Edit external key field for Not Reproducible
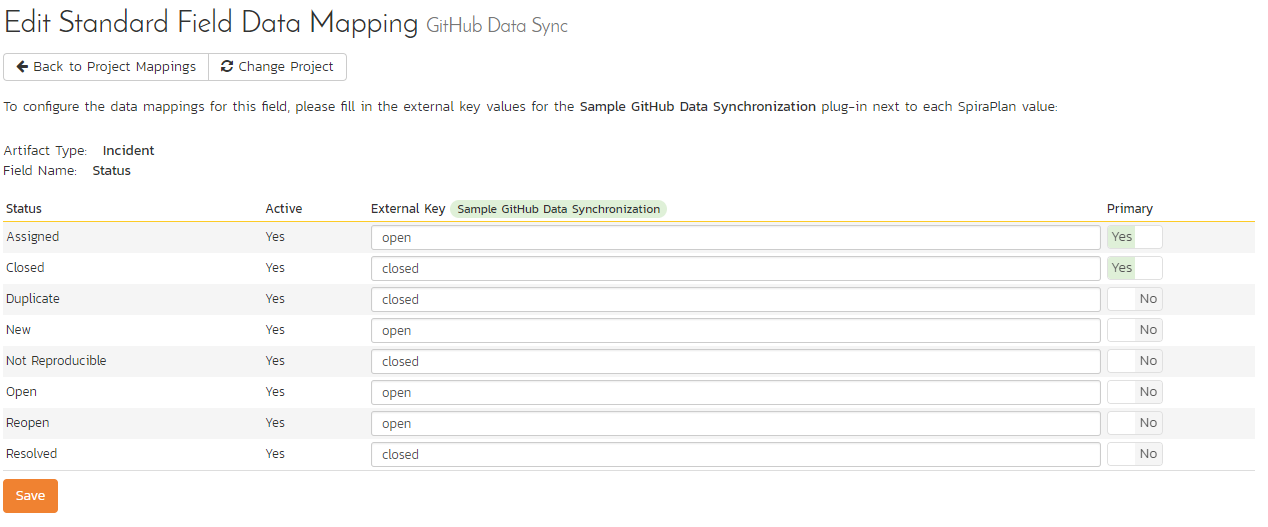1268x527 pixels. (x=736, y=361)
